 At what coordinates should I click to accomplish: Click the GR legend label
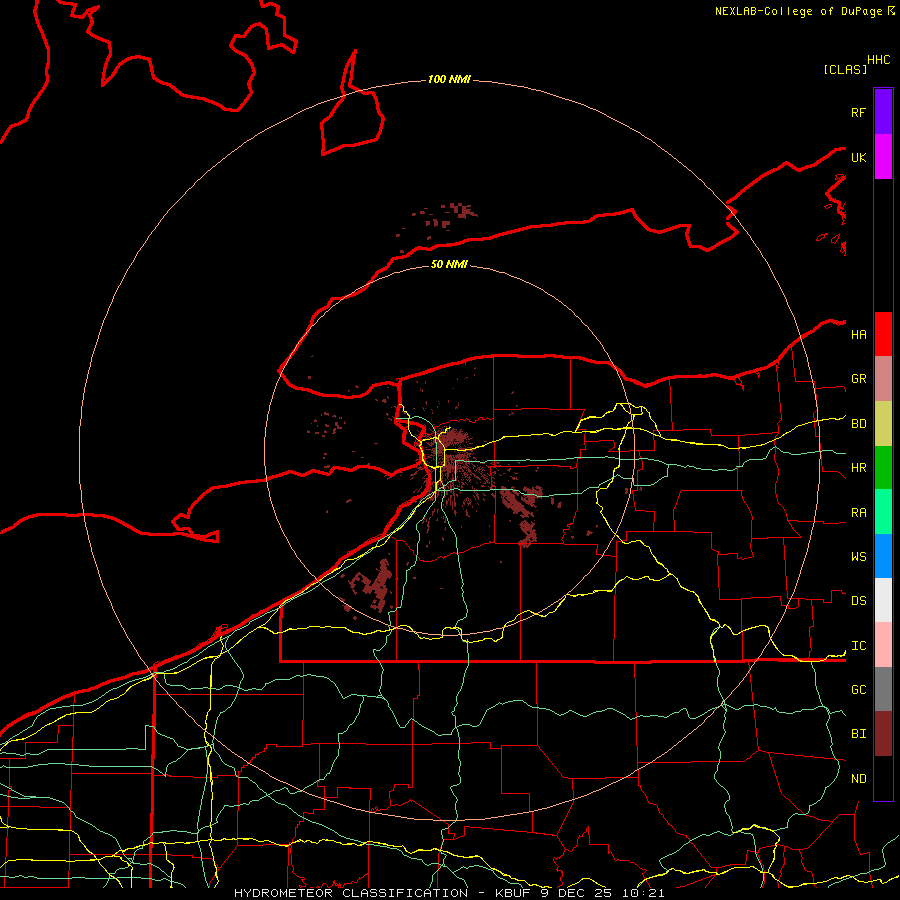point(858,379)
